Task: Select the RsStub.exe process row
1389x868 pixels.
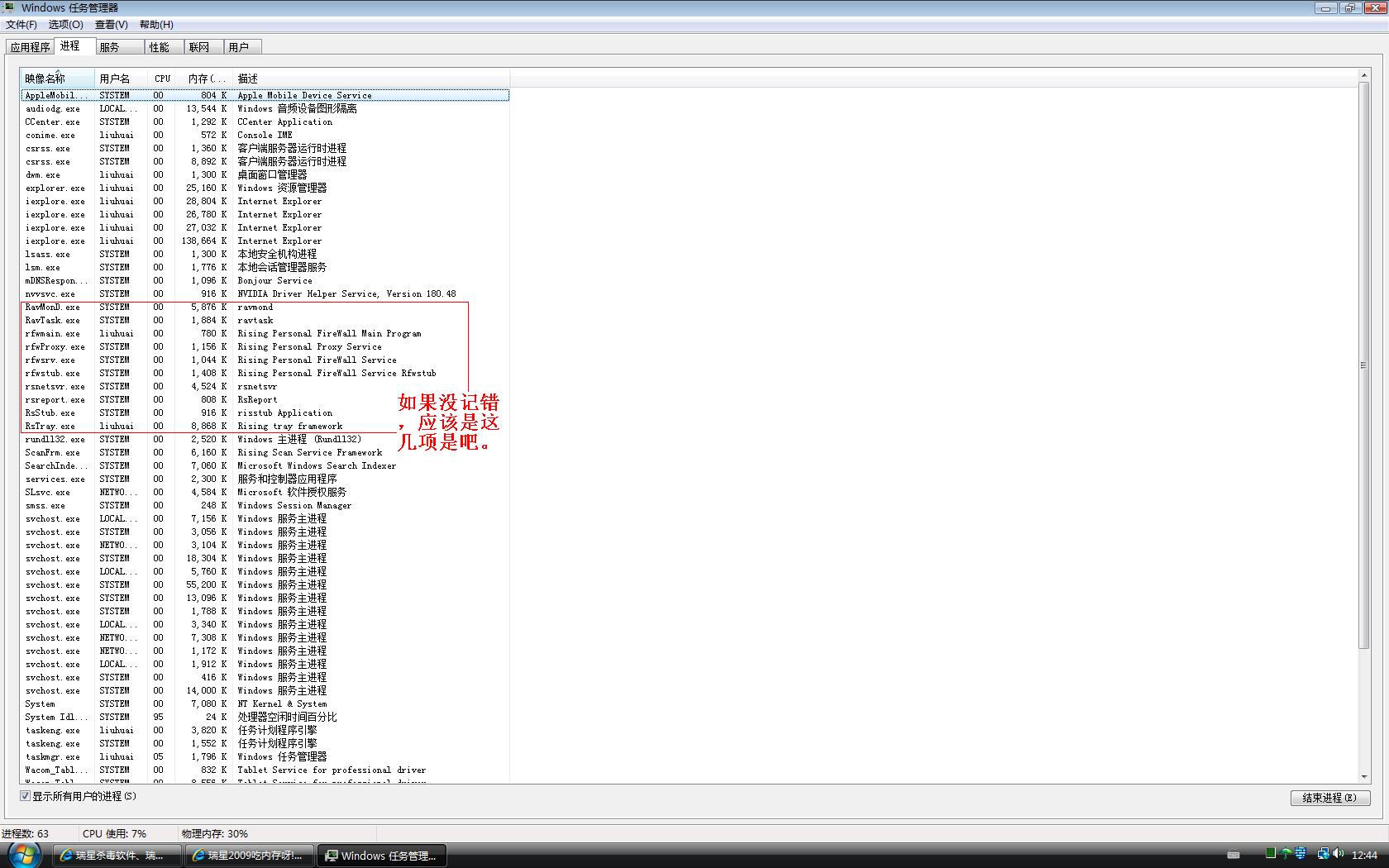Action: click(265, 413)
